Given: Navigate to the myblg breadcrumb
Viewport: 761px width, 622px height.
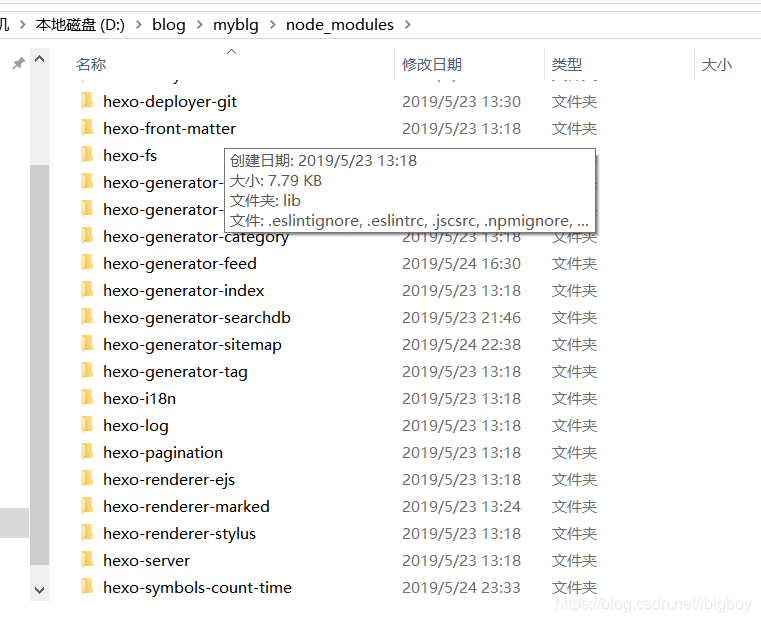Looking at the screenshot, I should [236, 25].
